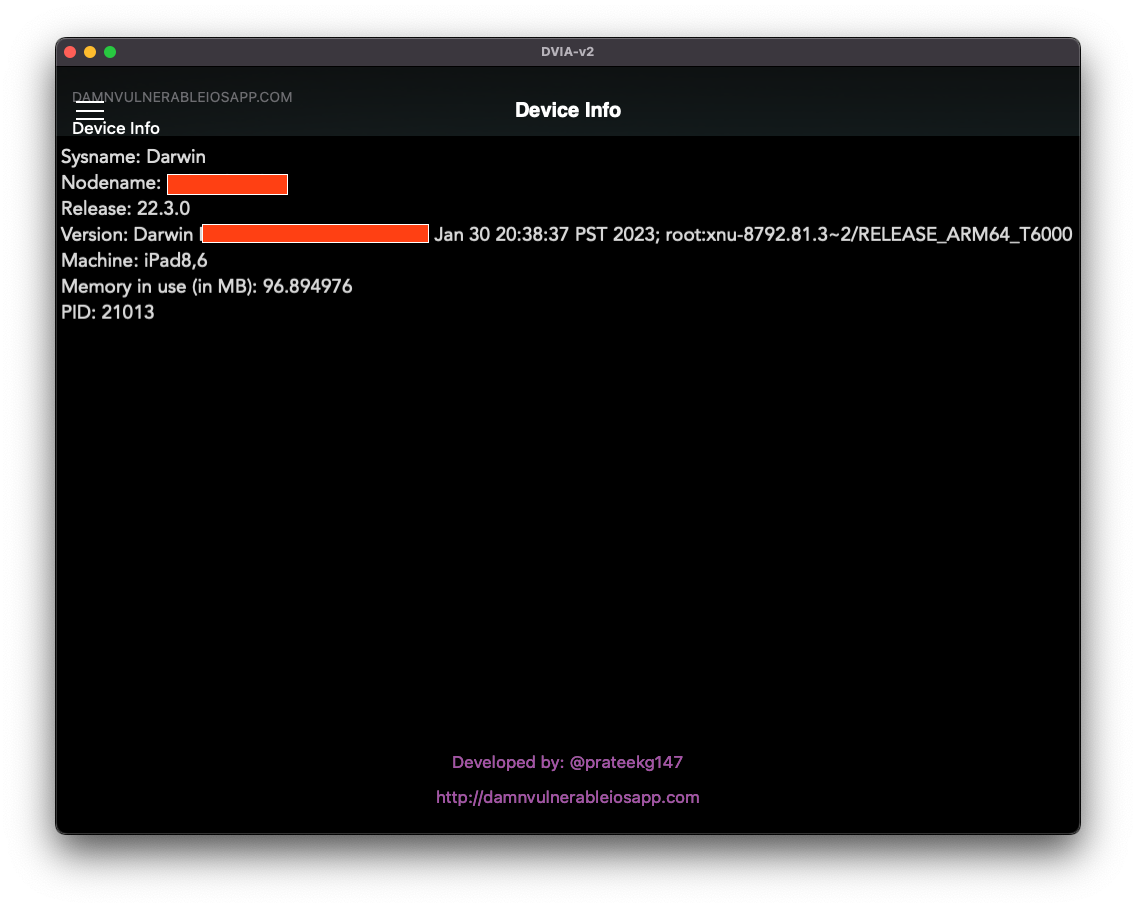Open the damnvulnerableiosapp.com website link
Image resolution: width=1136 pixels, height=908 pixels.
pyautogui.click(x=567, y=797)
